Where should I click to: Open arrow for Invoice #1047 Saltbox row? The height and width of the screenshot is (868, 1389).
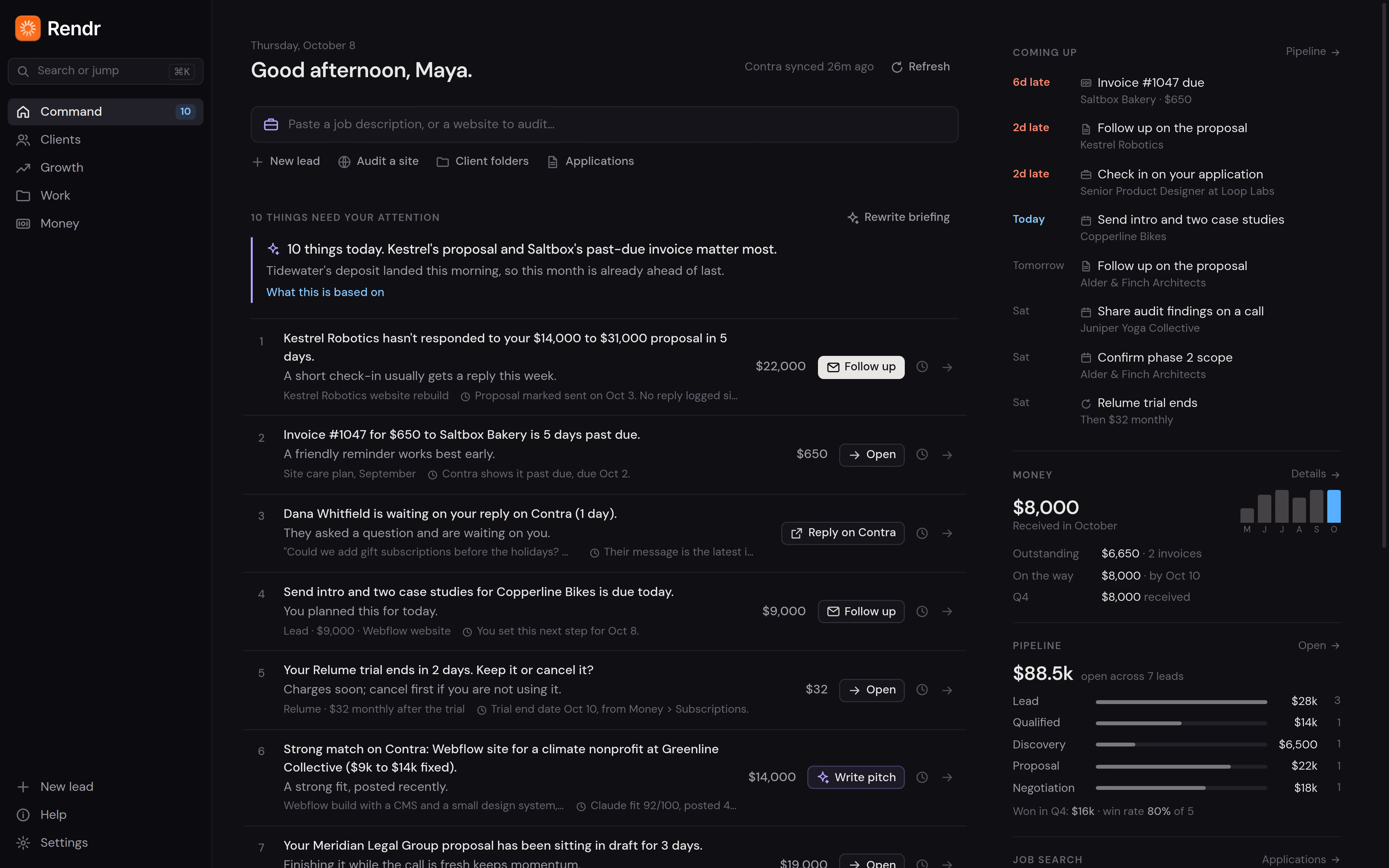coord(947,455)
